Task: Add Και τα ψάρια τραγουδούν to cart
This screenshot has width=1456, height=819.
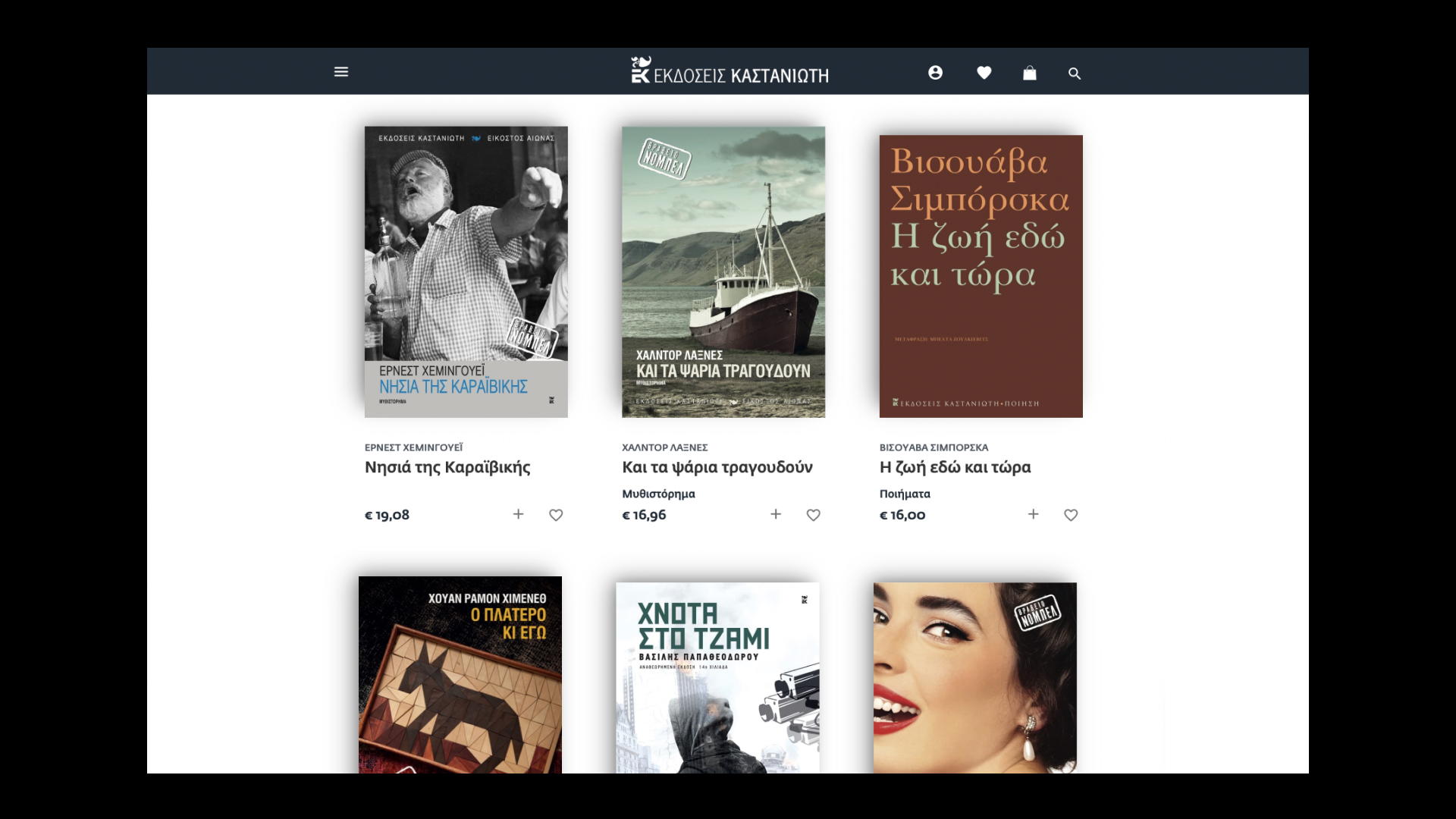Action: tap(776, 514)
